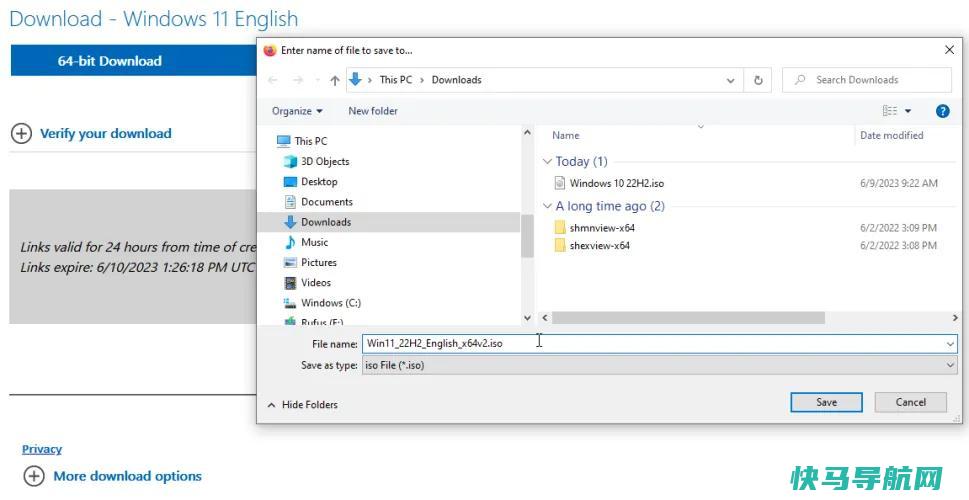The width and height of the screenshot is (969, 500).
Task: Click the This PC computer icon
Action: pos(284,141)
